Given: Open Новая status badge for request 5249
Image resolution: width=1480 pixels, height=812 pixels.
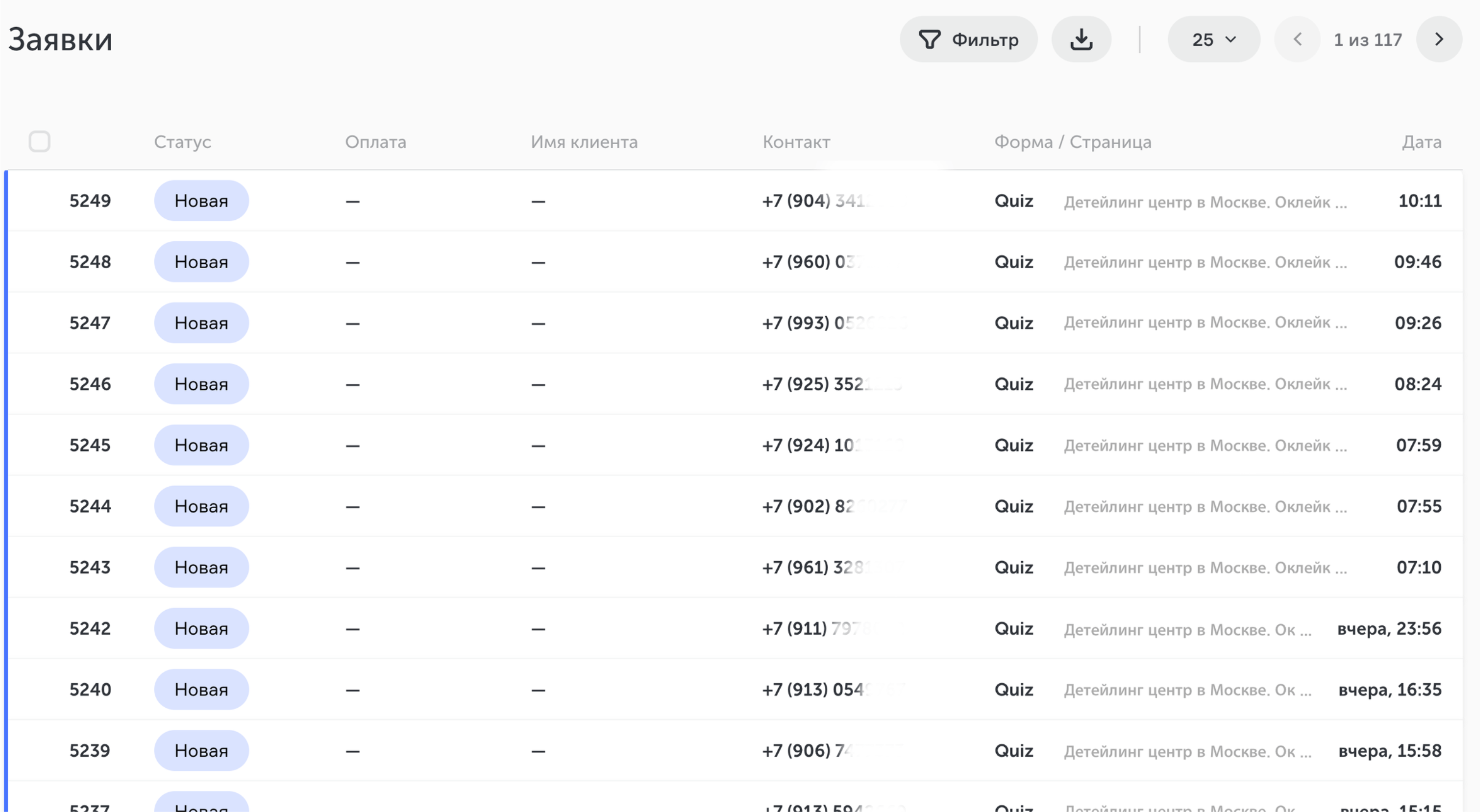Looking at the screenshot, I should tap(201, 201).
